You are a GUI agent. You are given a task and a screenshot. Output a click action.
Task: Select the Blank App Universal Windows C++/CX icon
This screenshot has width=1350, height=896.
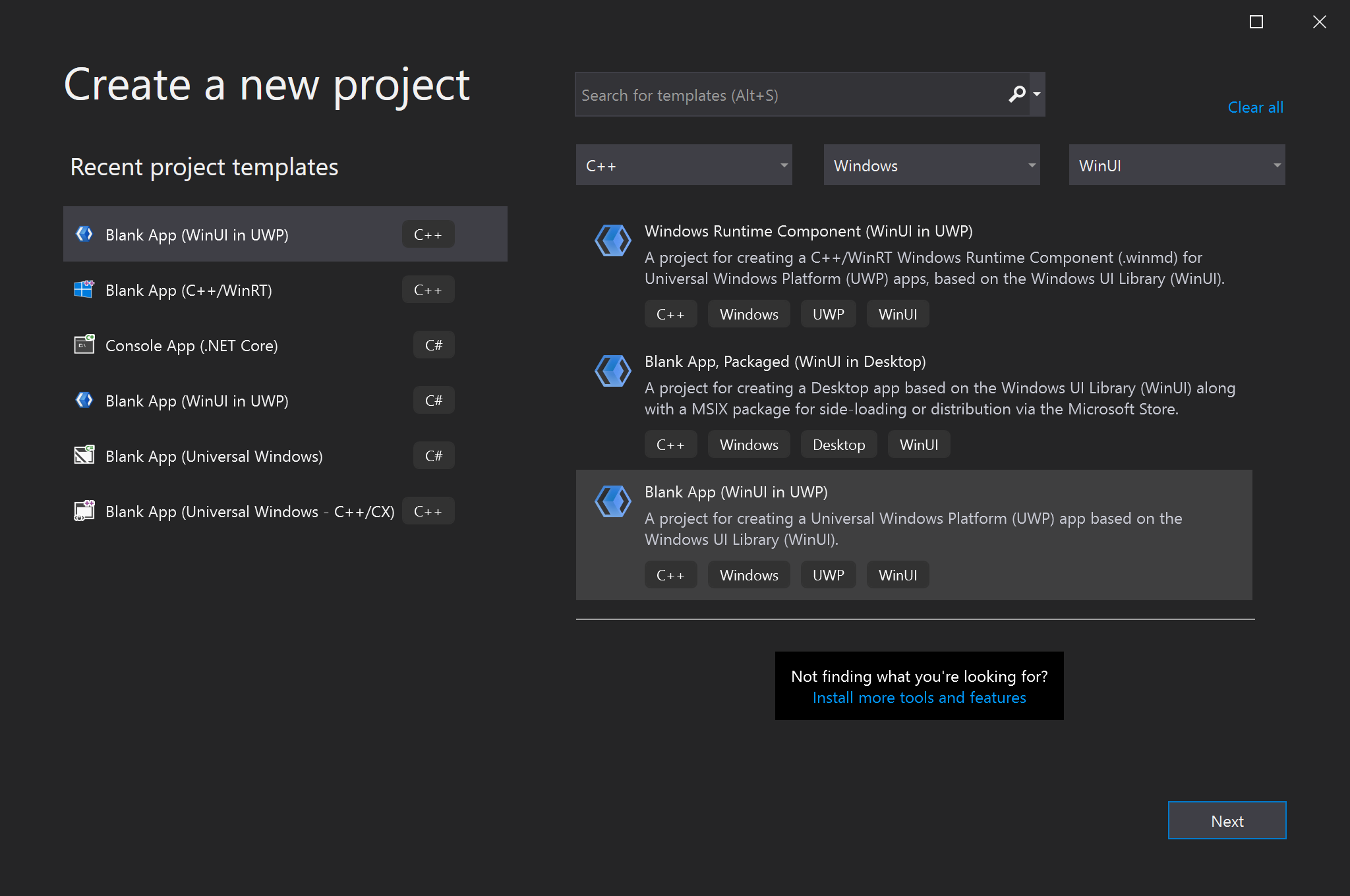coord(84,510)
